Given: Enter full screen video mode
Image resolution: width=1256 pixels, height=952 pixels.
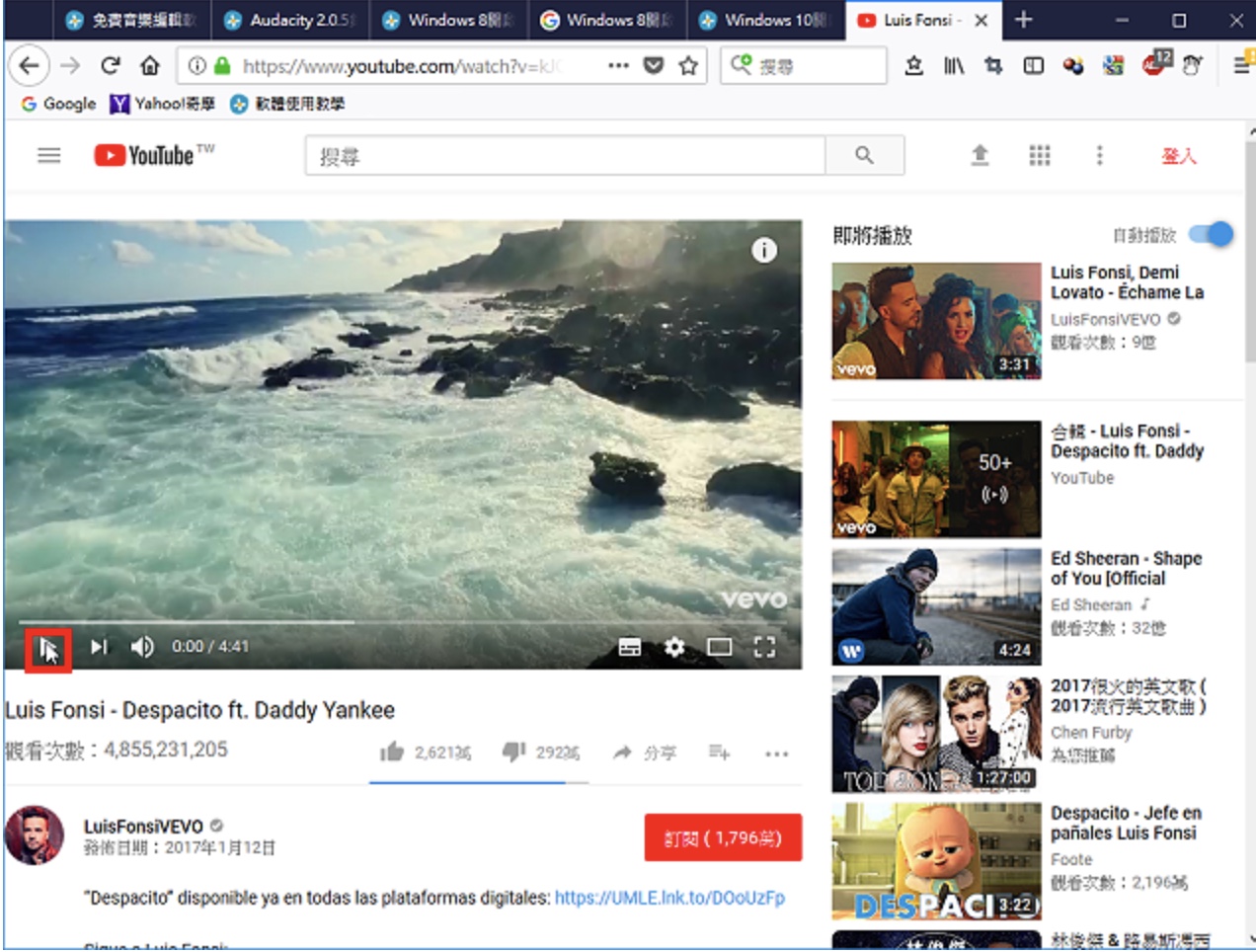Looking at the screenshot, I should (764, 647).
